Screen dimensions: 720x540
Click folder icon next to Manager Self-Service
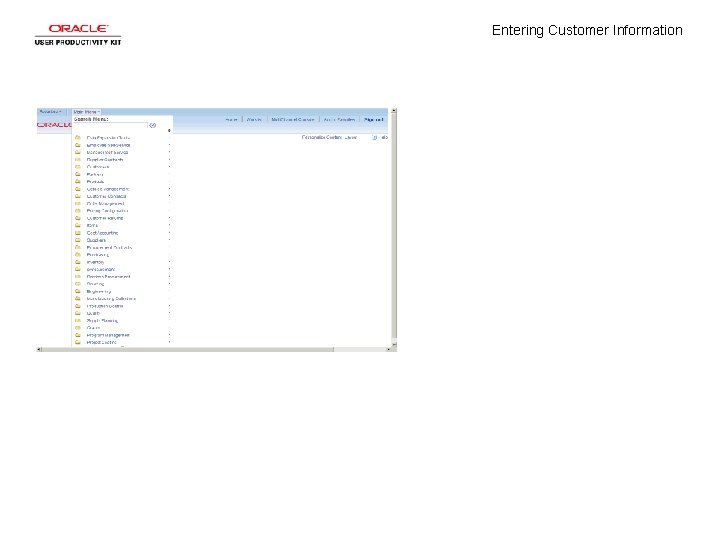point(78,152)
